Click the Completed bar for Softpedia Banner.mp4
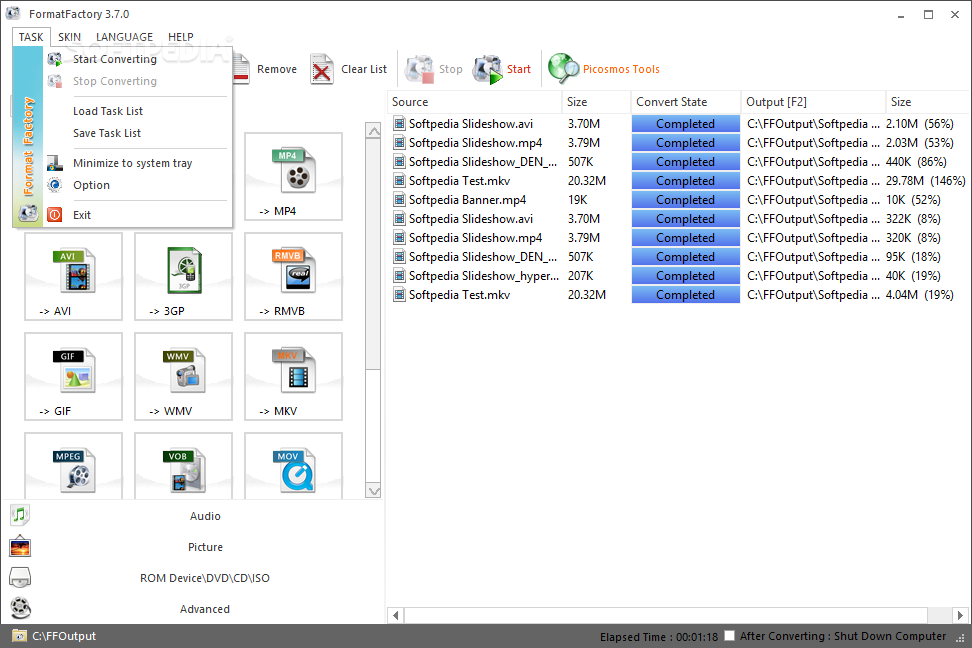This screenshot has width=972, height=648. tap(686, 200)
